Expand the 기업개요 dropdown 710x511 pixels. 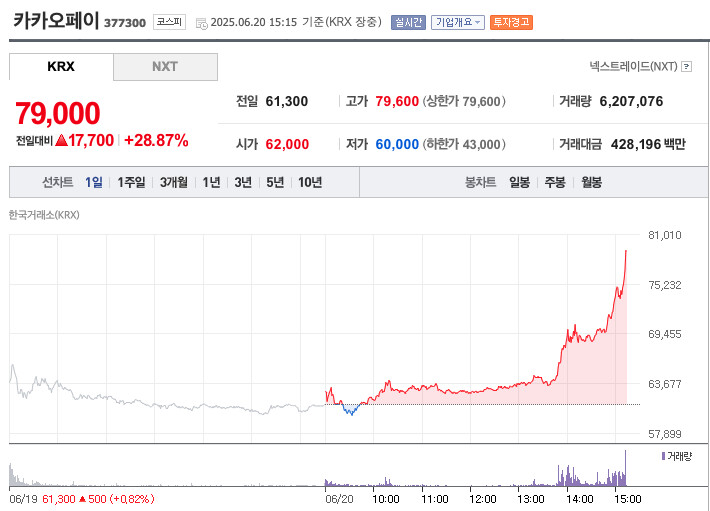tap(457, 22)
